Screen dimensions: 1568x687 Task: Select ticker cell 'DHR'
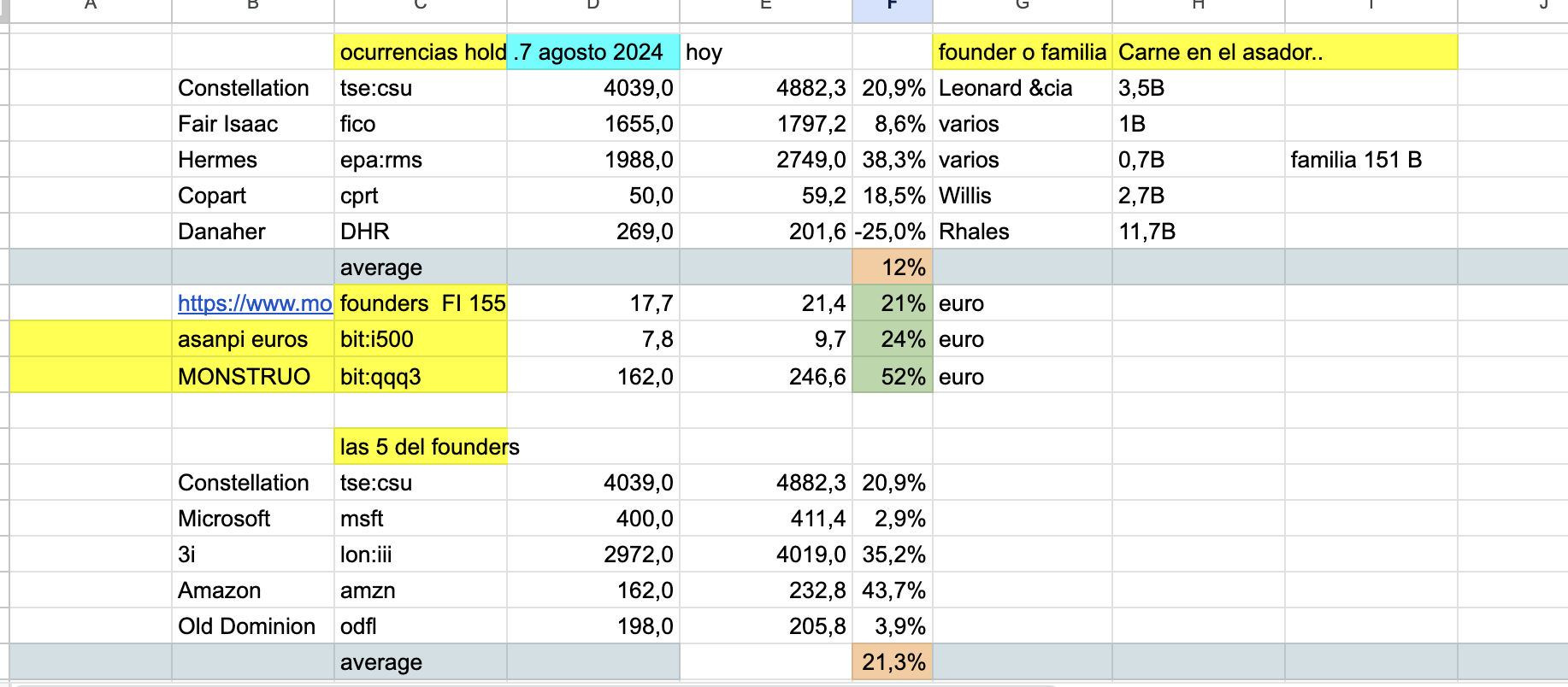(421, 232)
